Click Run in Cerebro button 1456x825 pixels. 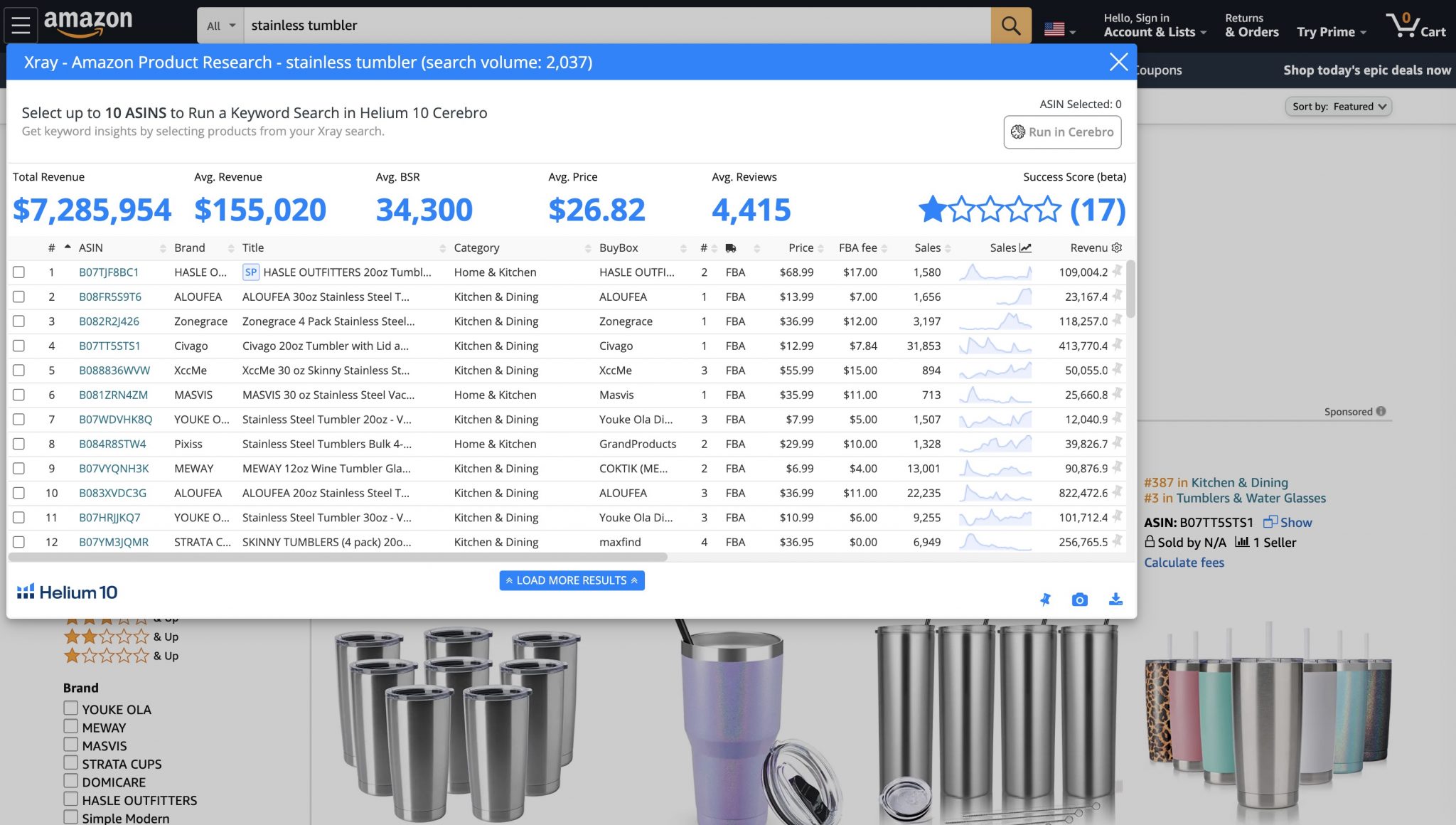click(1062, 132)
